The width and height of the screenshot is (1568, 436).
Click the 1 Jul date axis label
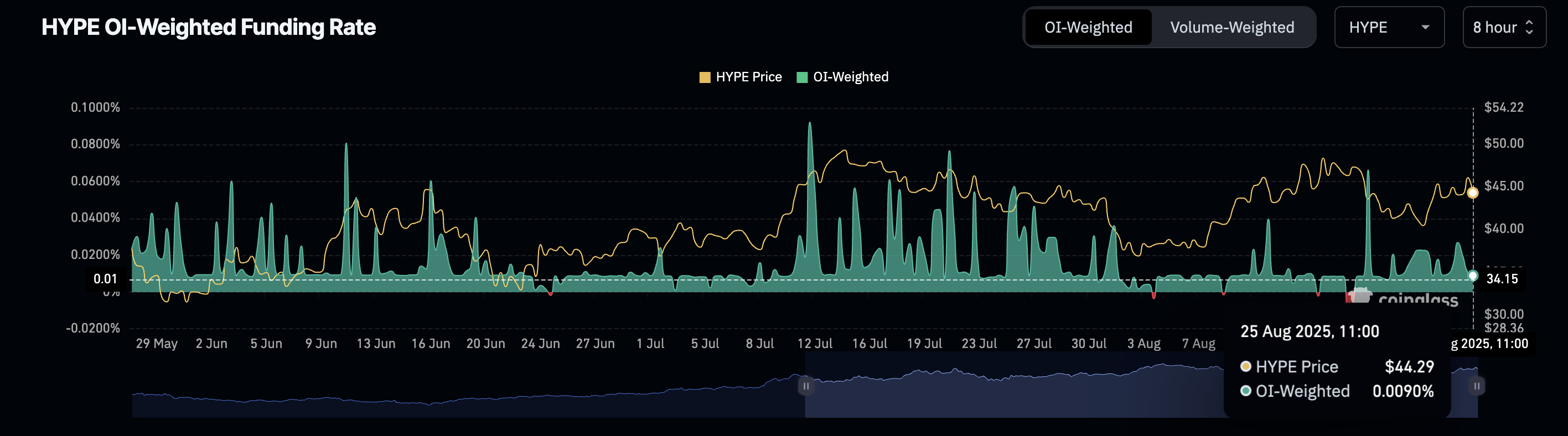[x=650, y=344]
